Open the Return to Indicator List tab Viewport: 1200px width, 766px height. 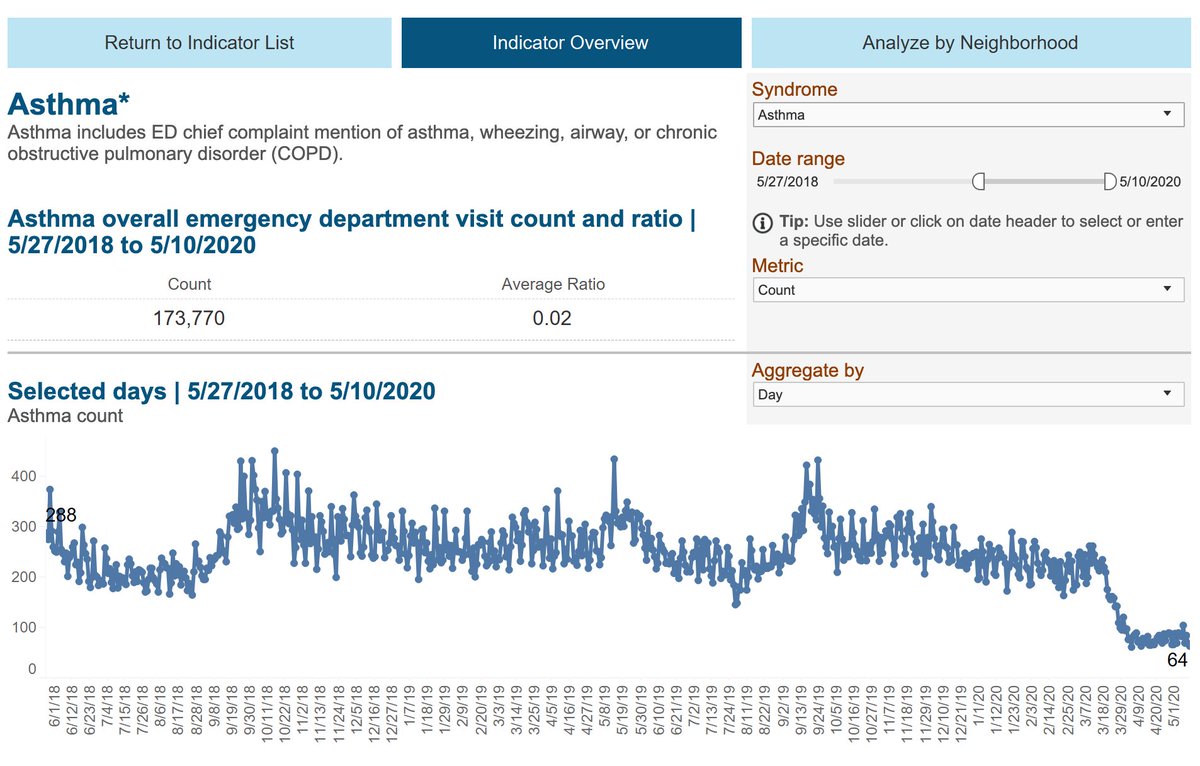coord(200,43)
